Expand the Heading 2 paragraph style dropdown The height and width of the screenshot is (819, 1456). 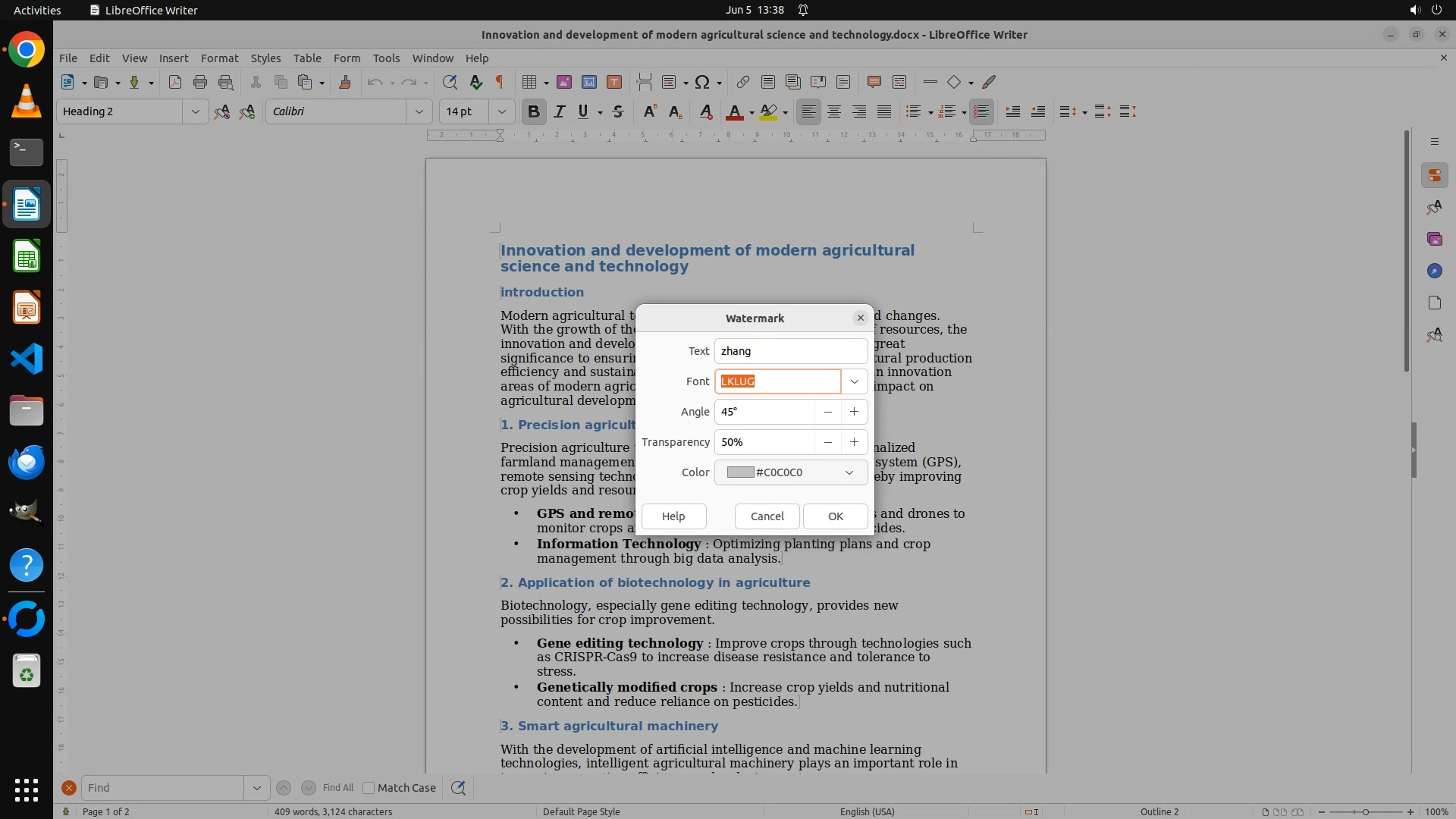[x=195, y=111]
